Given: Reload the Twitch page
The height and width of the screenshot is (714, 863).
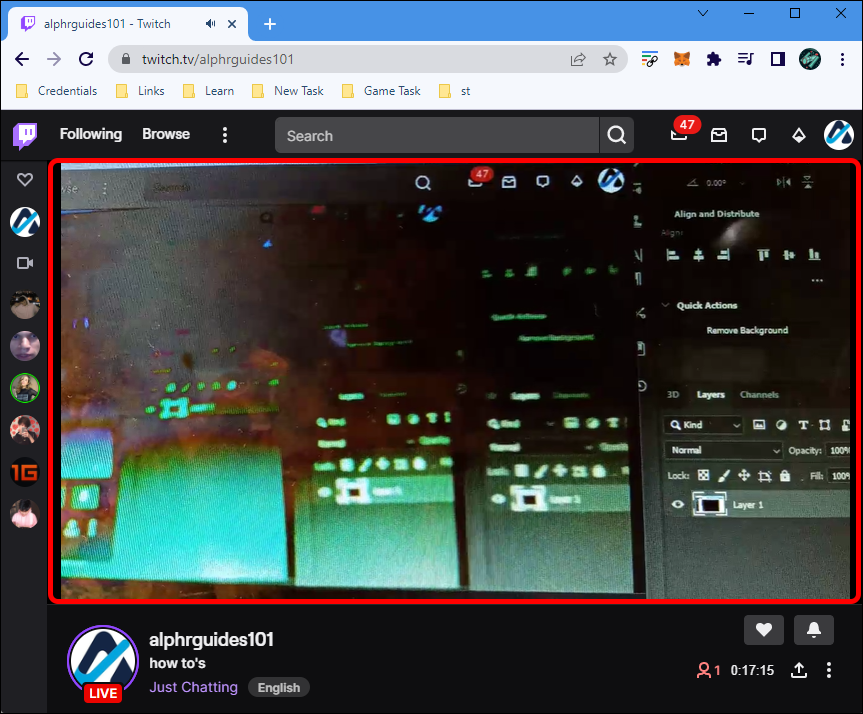Looking at the screenshot, I should point(86,59).
